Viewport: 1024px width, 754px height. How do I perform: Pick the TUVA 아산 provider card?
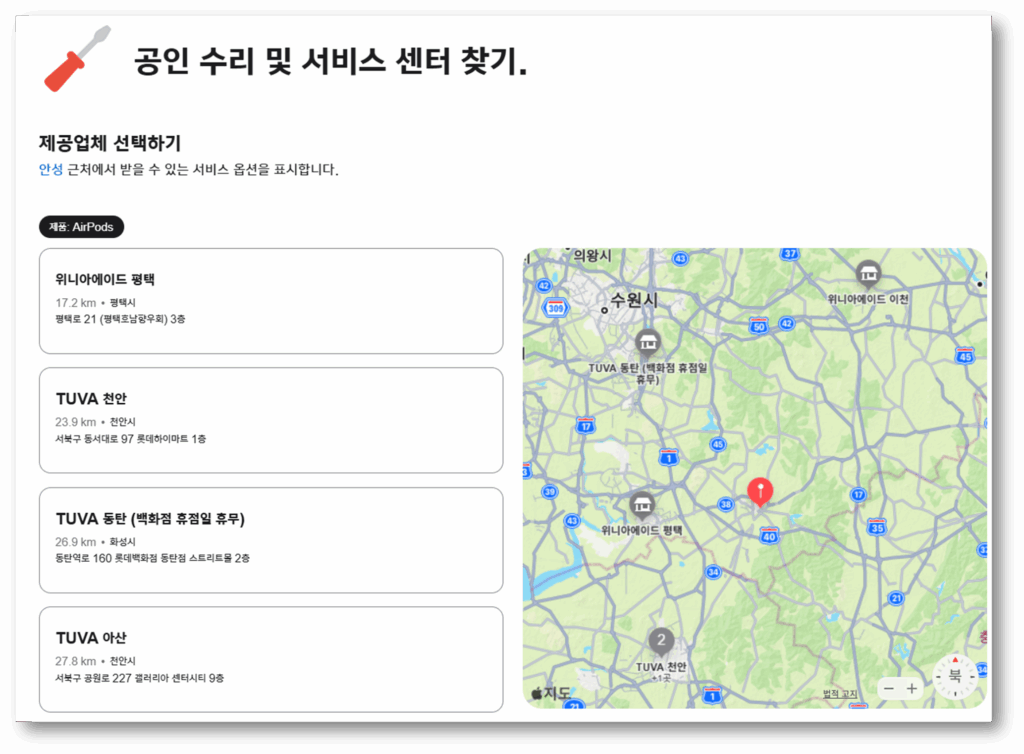[270, 659]
